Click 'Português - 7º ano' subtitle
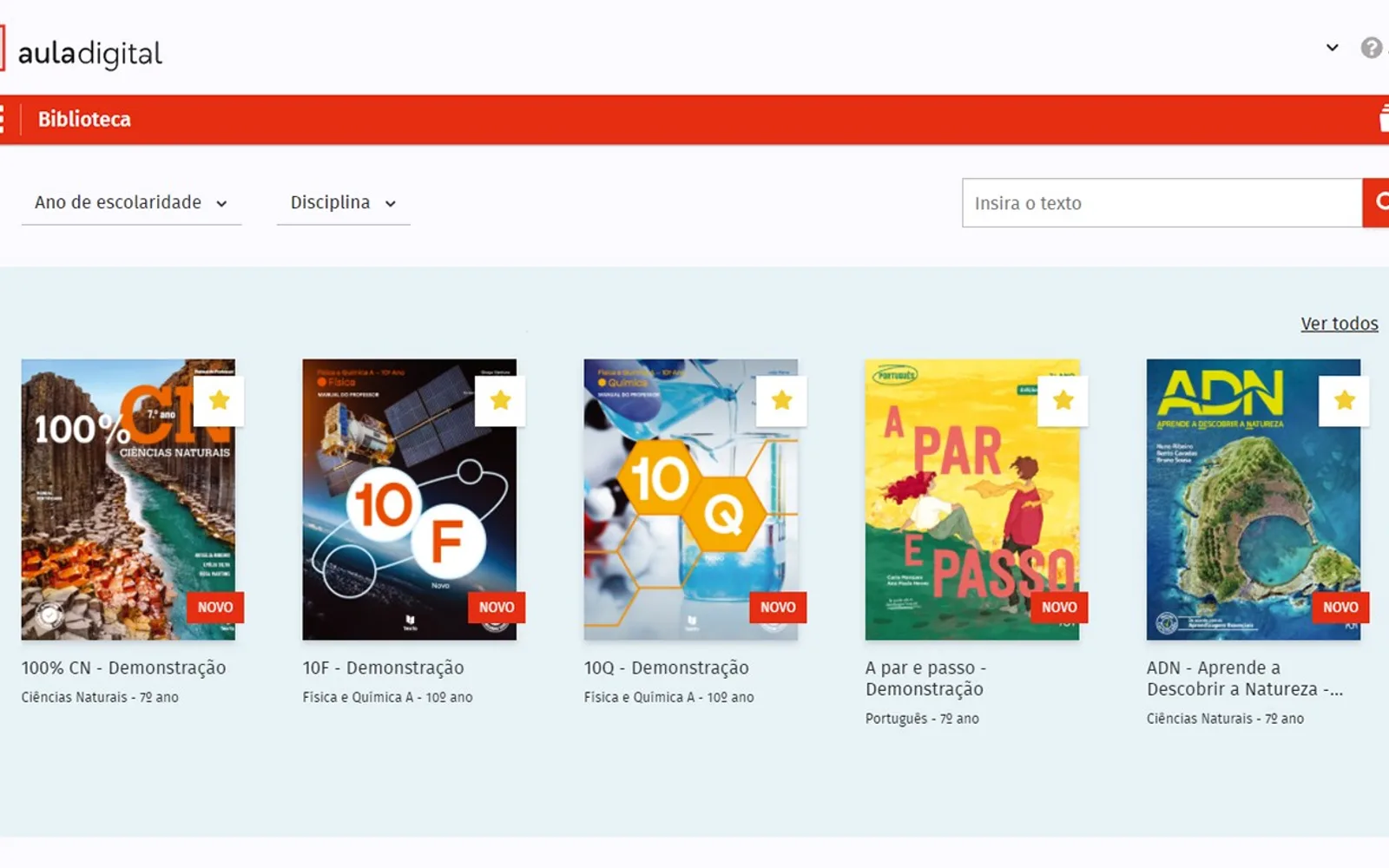This screenshot has height=868, width=1389. [x=922, y=719]
